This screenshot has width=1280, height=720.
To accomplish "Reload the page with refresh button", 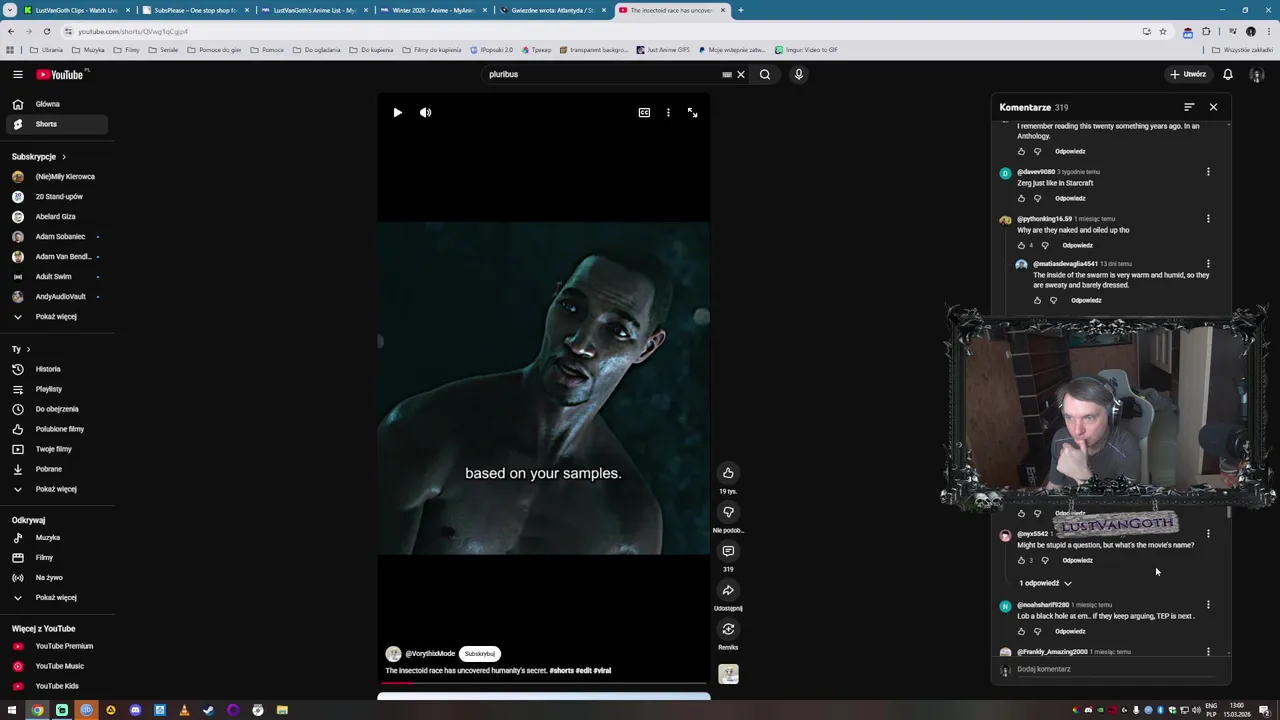I will [46, 31].
